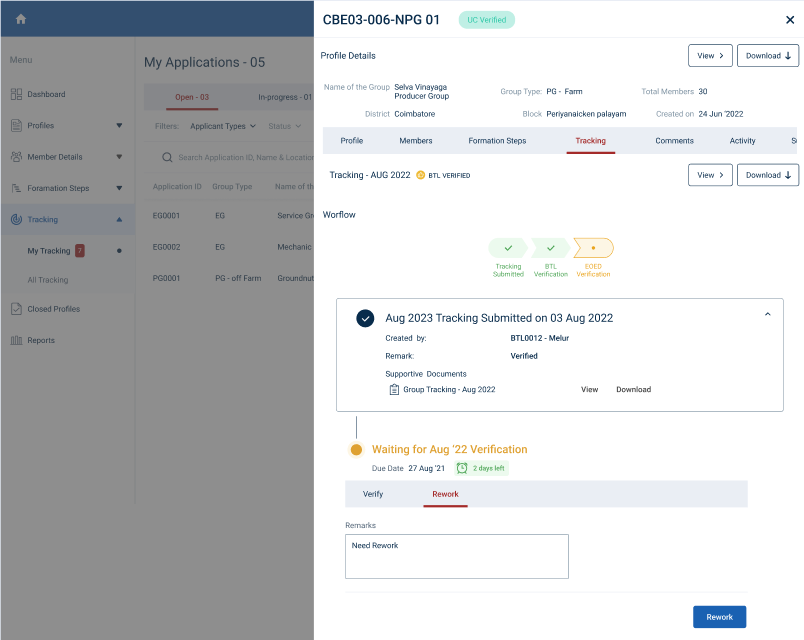The image size is (804, 640).
Task: Select the SOEO Verification workflow step
Action: [x=593, y=248]
